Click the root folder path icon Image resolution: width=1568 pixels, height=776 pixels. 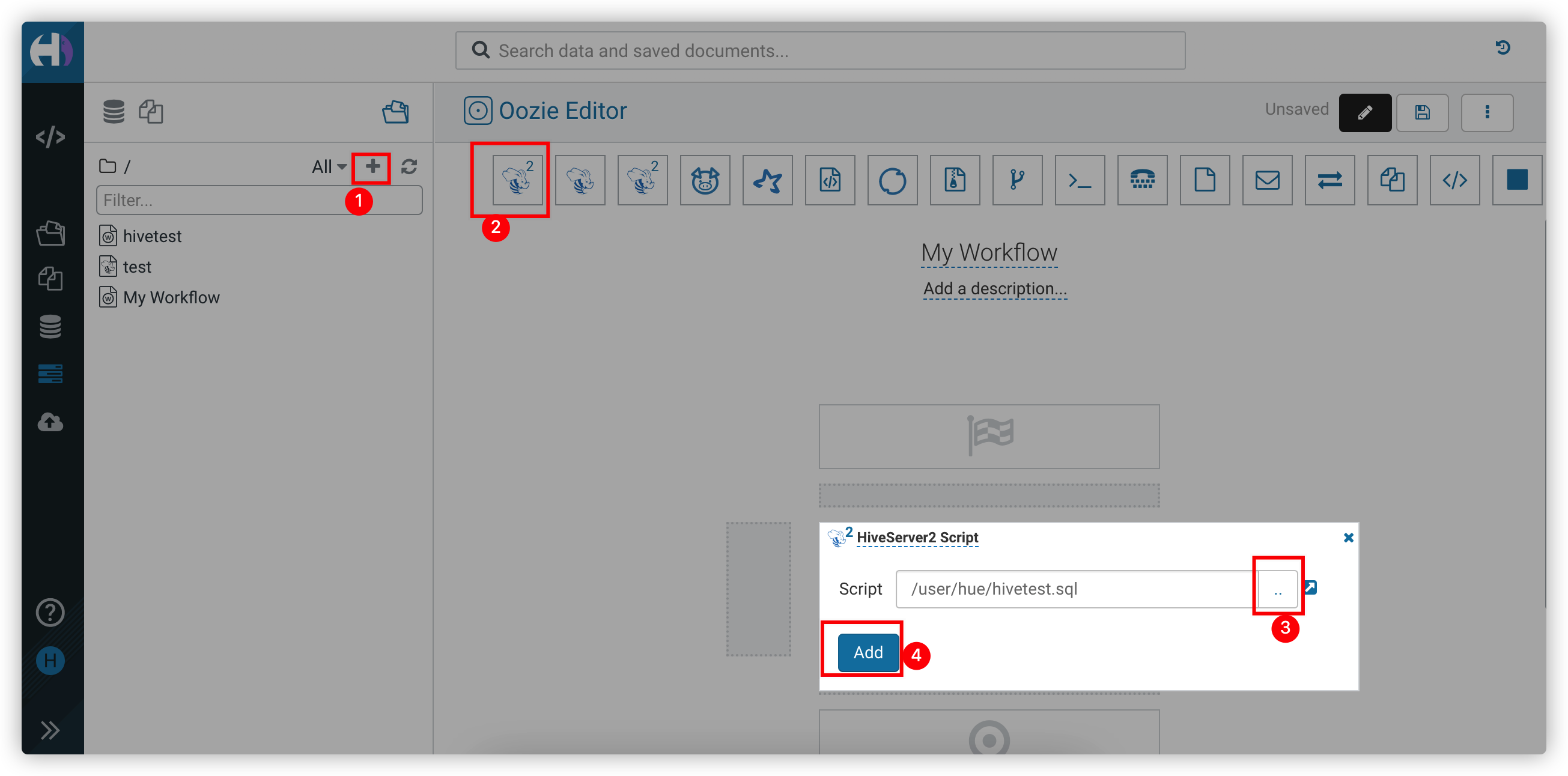(x=108, y=166)
